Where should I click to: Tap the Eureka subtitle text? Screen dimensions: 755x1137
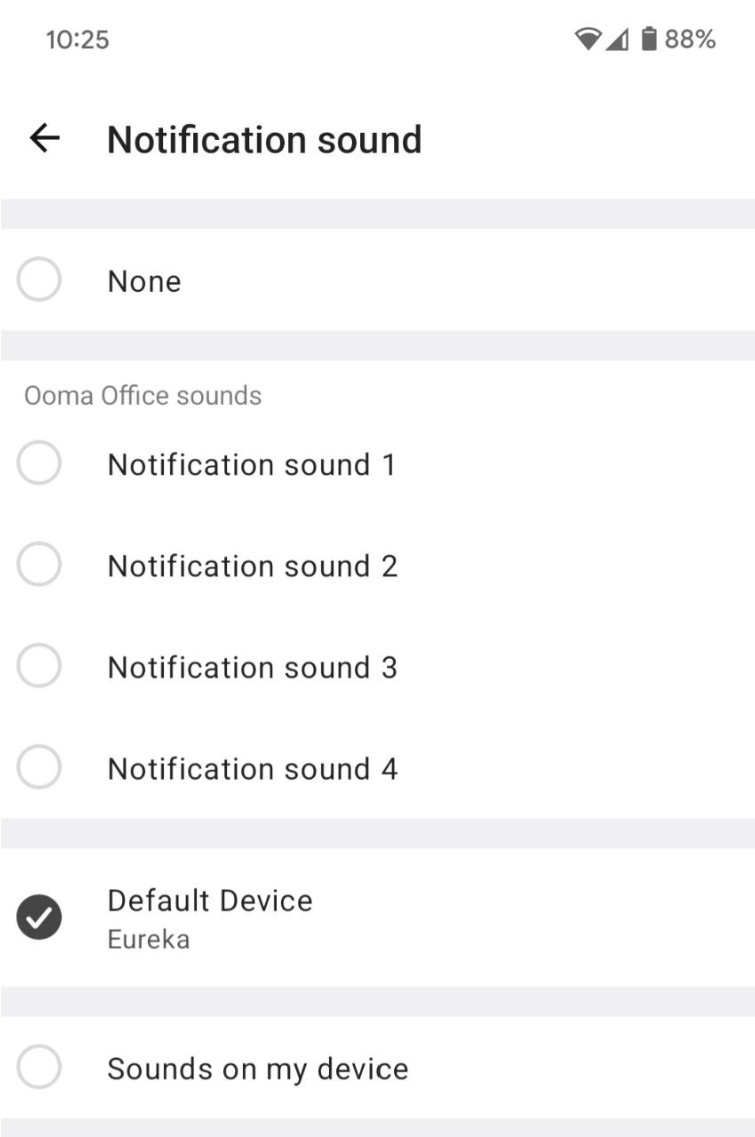pyautogui.click(x=149, y=940)
